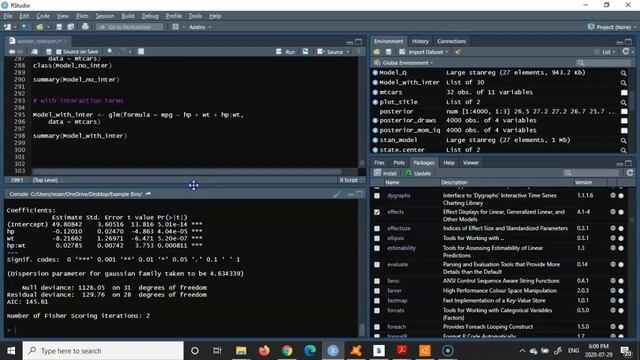Click the Compile Report icon in editor toolbar
This screenshot has height=360, width=640.
point(141,51)
